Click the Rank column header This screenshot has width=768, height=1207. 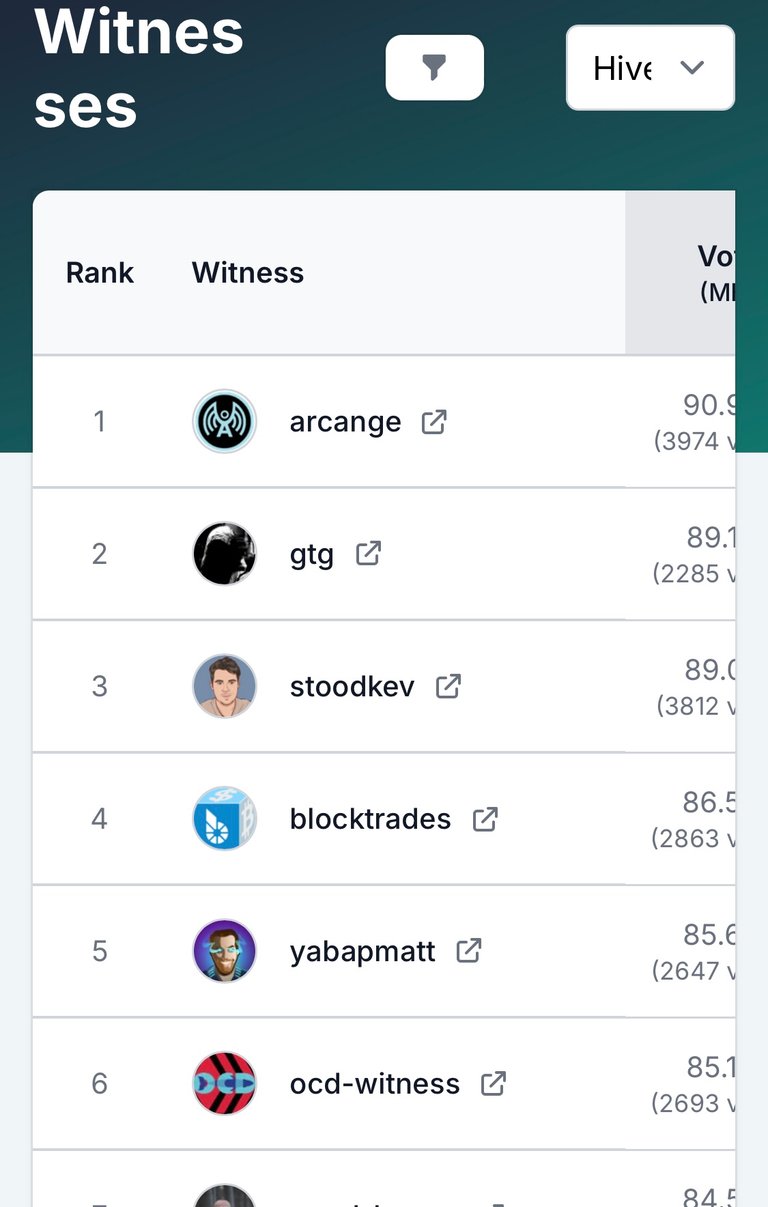pyautogui.click(x=100, y=273)
